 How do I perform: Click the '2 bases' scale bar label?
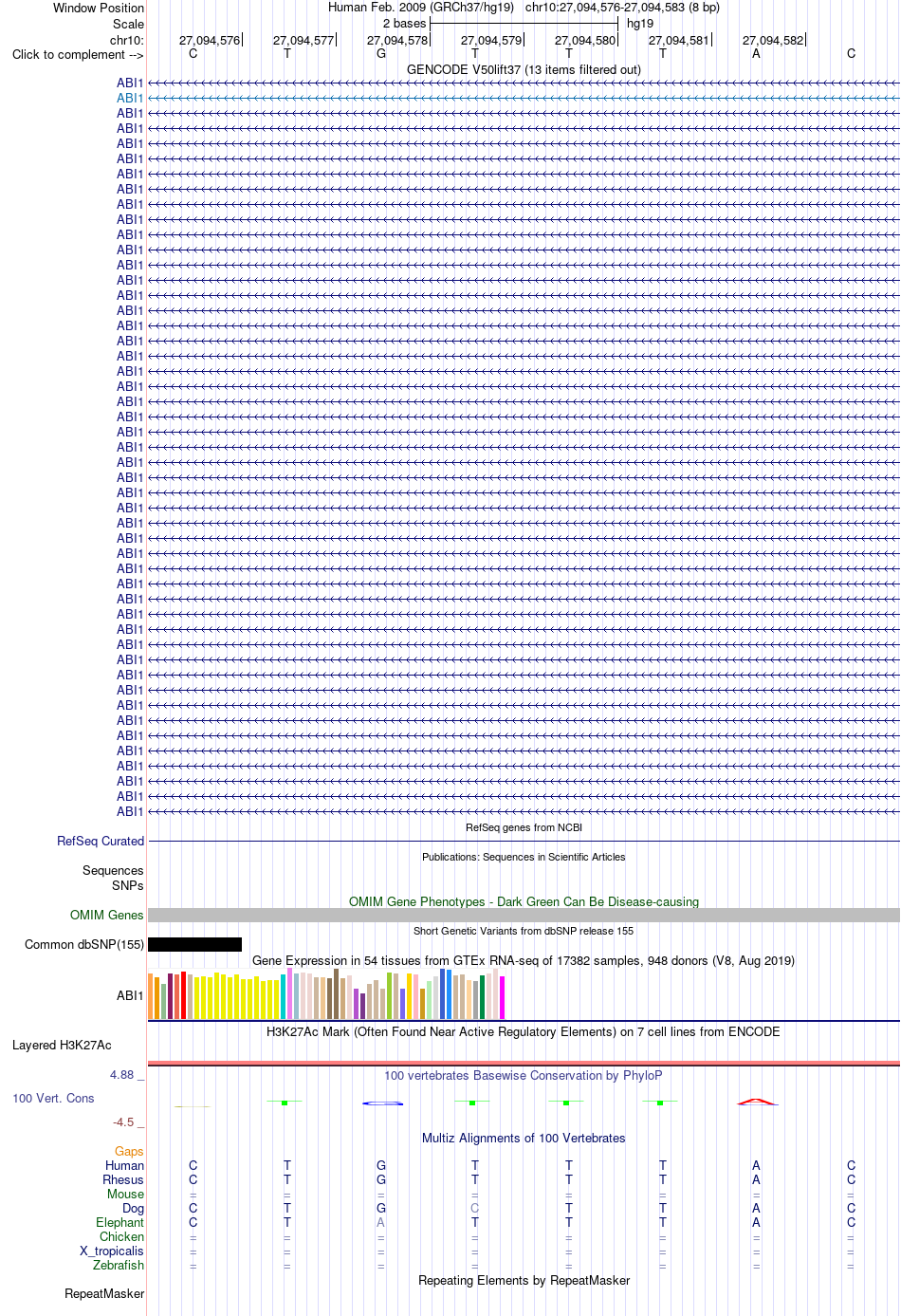[405, 23]
